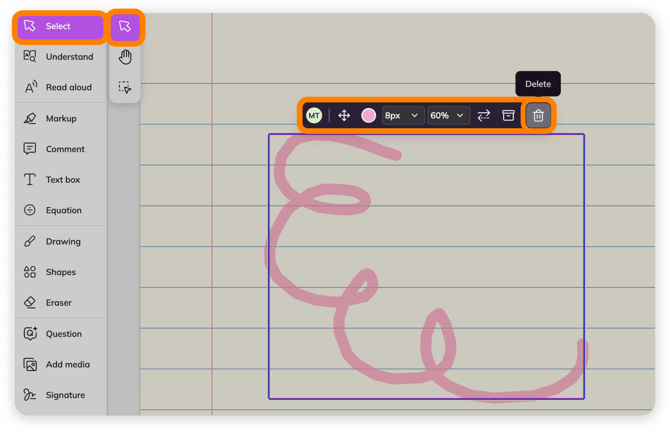
Task: Choose the arrow pointer select sub-tool
Action: click(125, 26)
